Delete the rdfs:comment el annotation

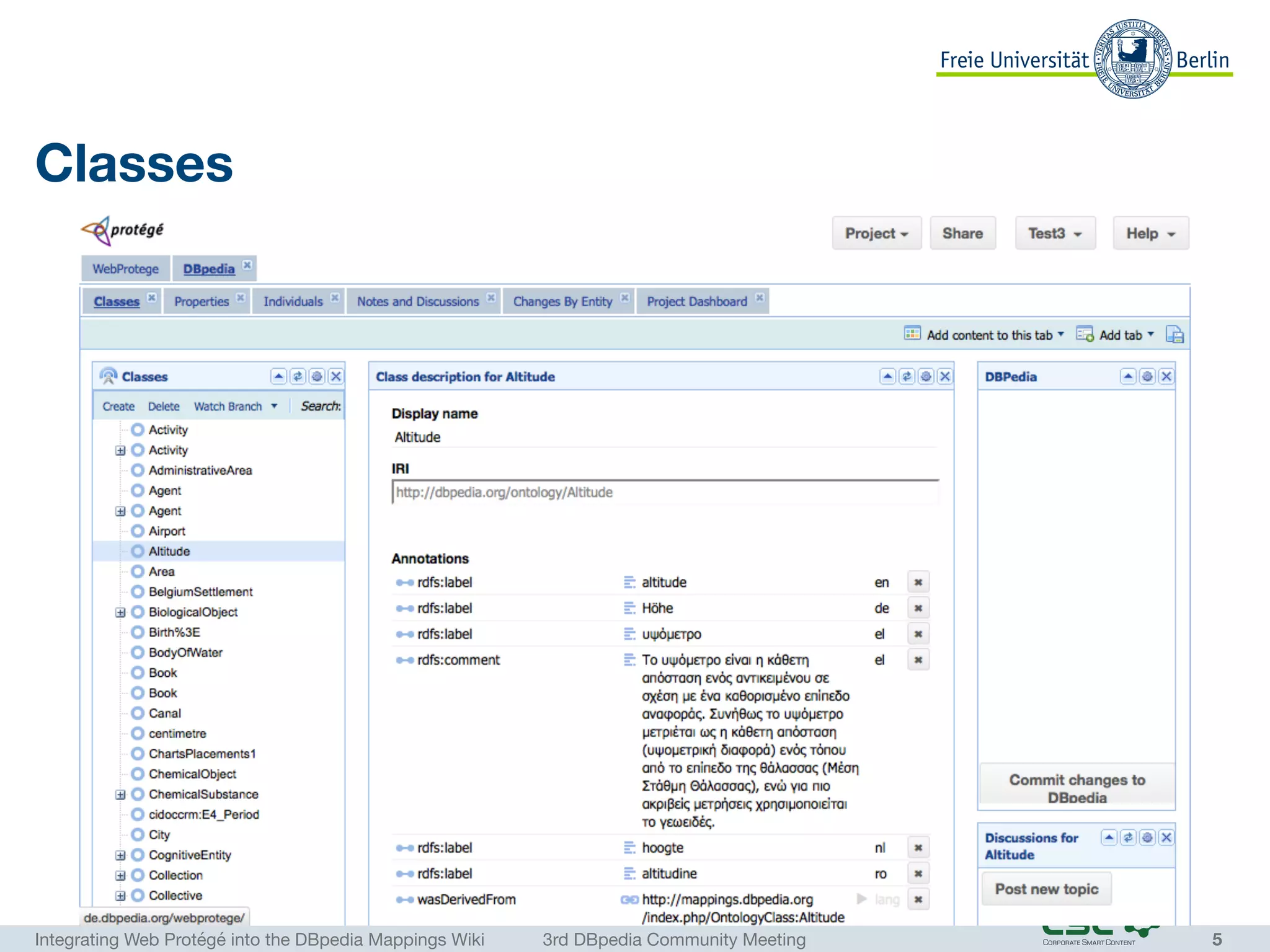pyautogui.click(x=918, y=660)
